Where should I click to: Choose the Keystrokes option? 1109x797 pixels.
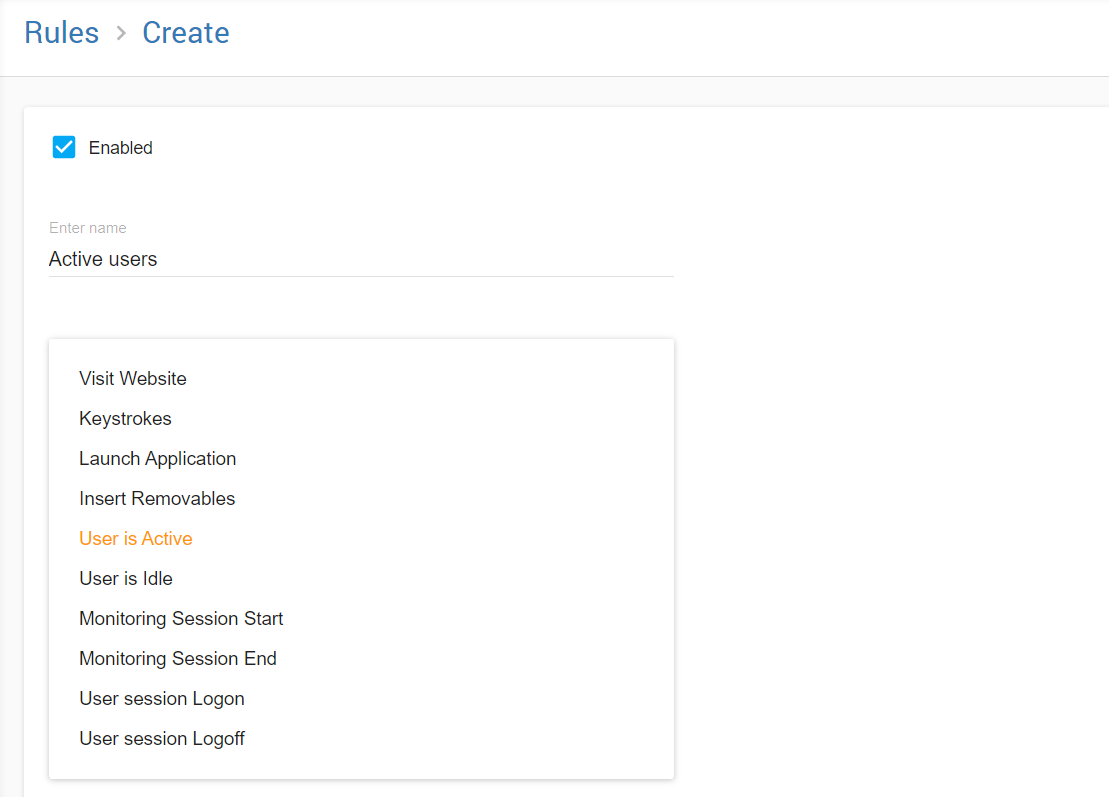point(125,419)
